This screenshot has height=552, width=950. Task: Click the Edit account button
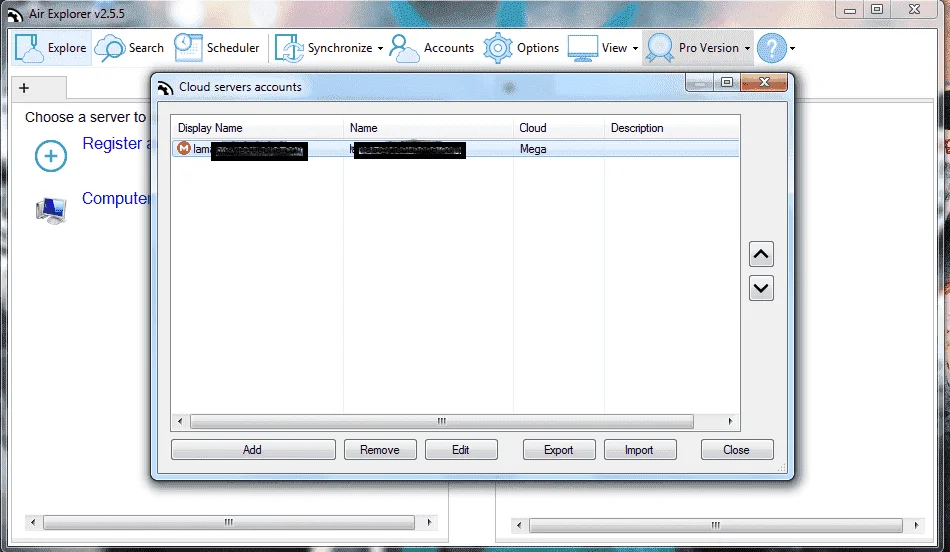[460, 450]
